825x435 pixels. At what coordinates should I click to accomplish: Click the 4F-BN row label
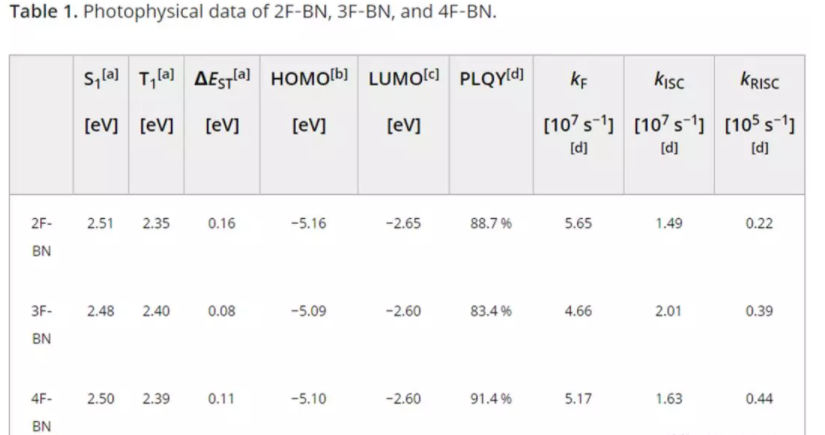pos(41,411)
